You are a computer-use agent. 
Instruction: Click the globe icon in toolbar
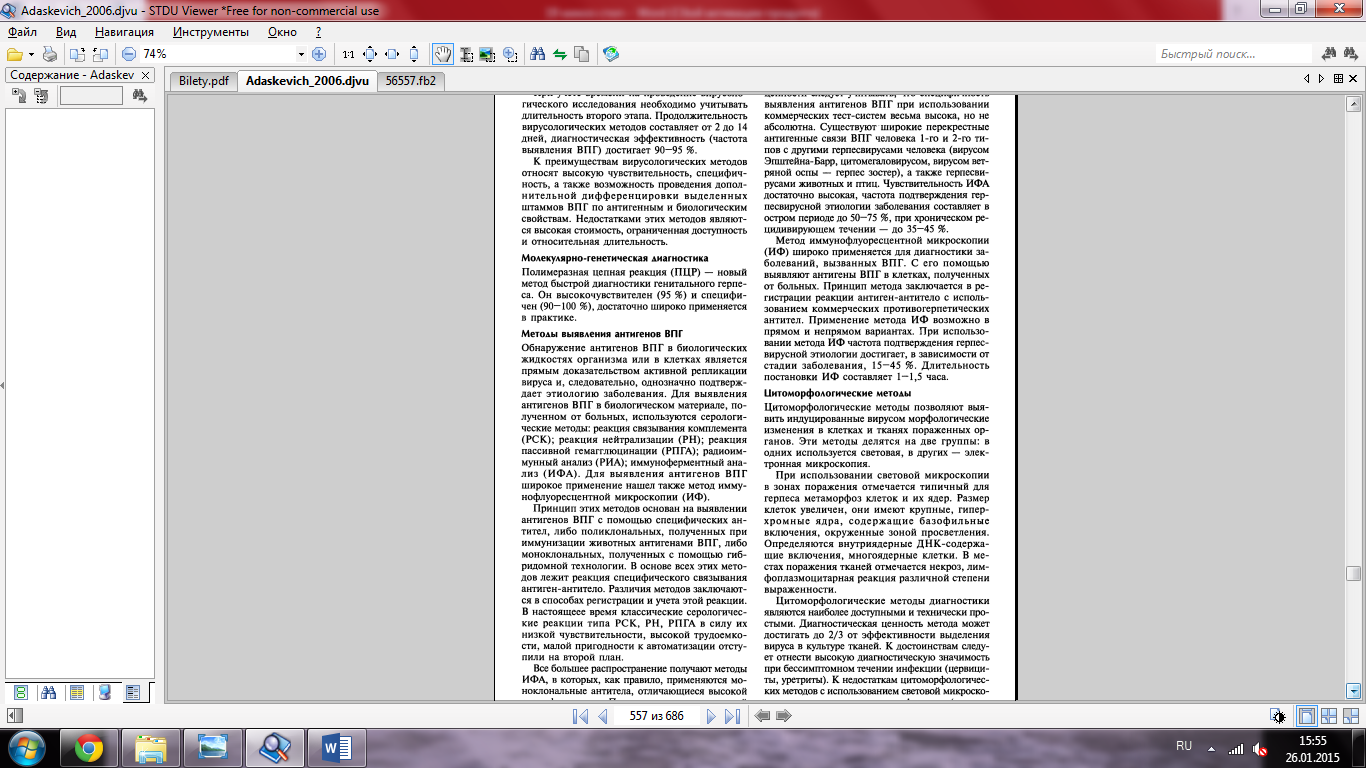[x=611, y=54]
